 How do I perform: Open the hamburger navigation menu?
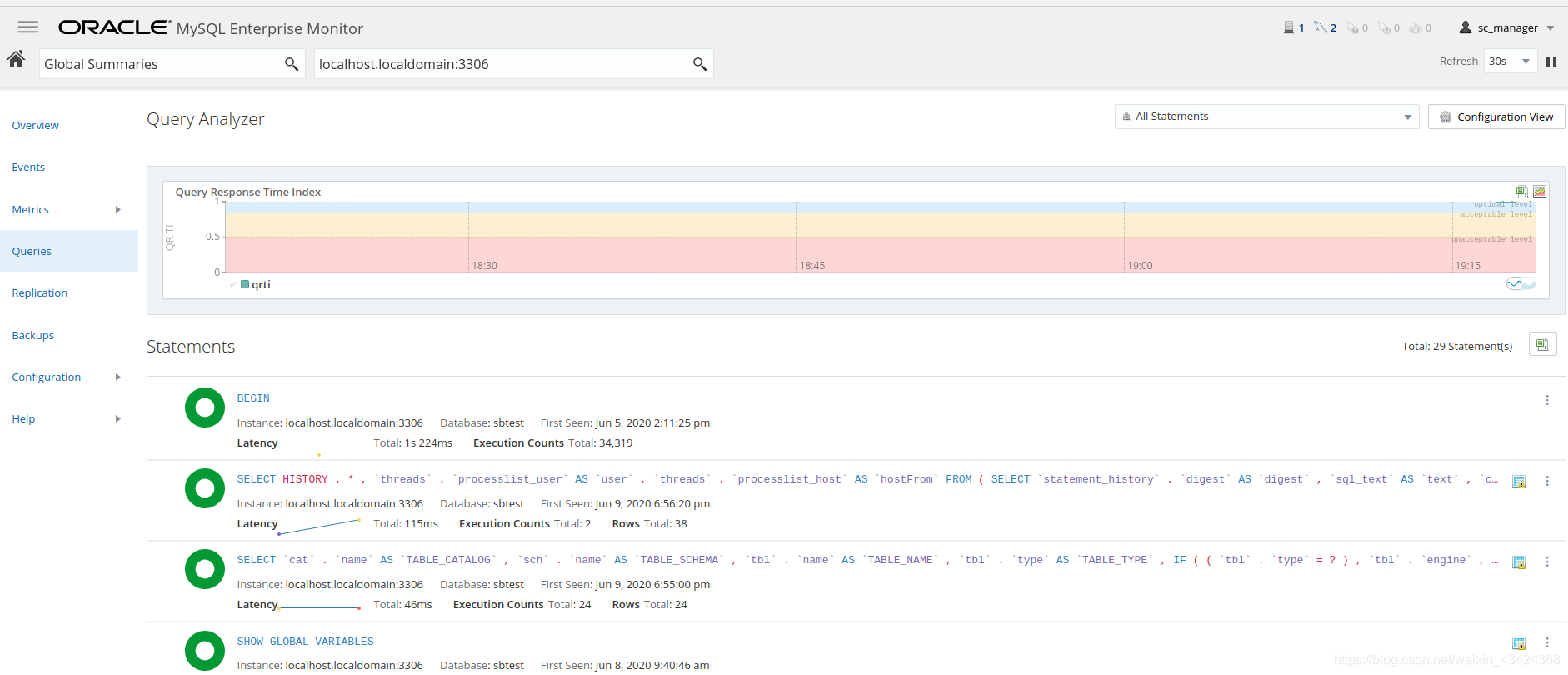pos(28,27)
